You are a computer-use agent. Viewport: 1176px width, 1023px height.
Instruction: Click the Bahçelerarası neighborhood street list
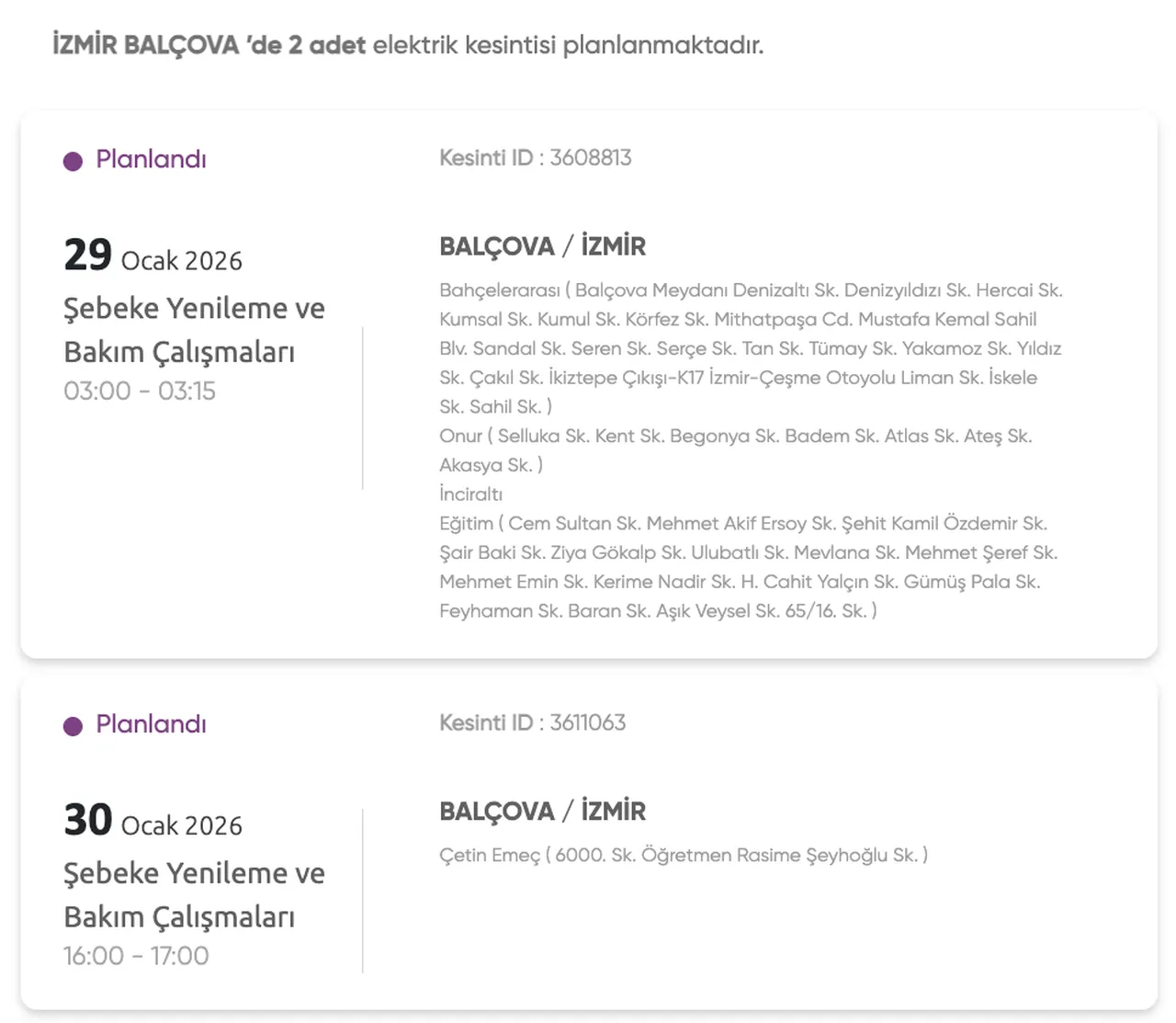[750, 348]
